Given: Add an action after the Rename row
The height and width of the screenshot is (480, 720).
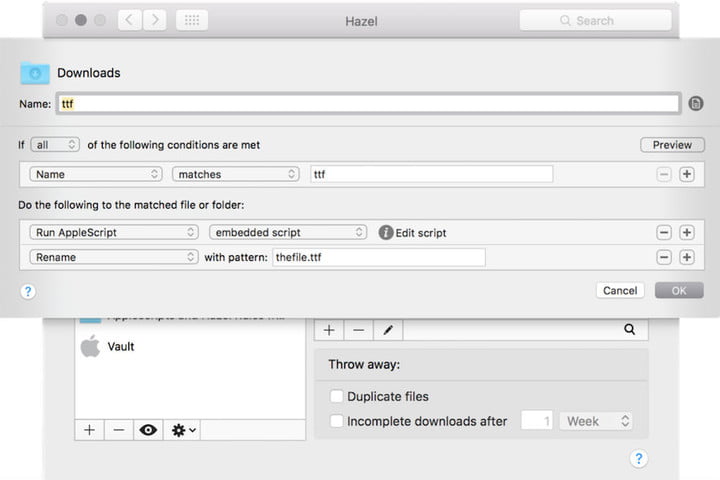Looking at the screenshot, I should [x=687, y=257].
